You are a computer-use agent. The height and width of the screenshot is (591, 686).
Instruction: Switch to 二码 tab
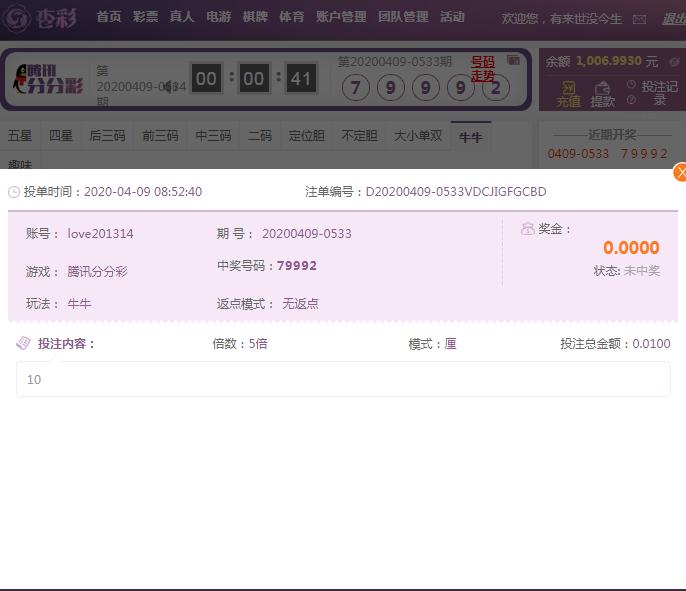(x=260, y=136)
